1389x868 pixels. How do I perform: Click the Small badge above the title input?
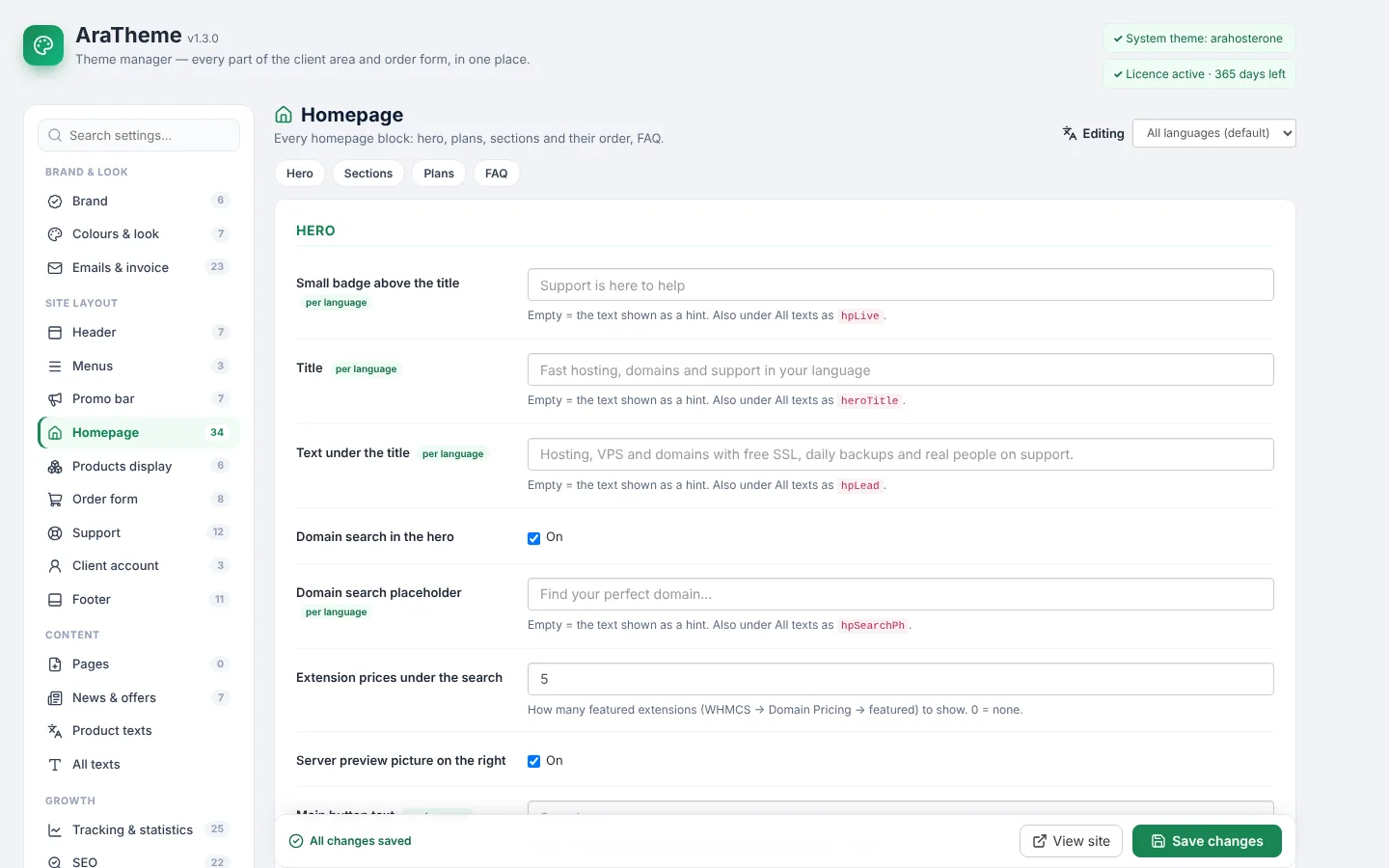coord(900,285)
